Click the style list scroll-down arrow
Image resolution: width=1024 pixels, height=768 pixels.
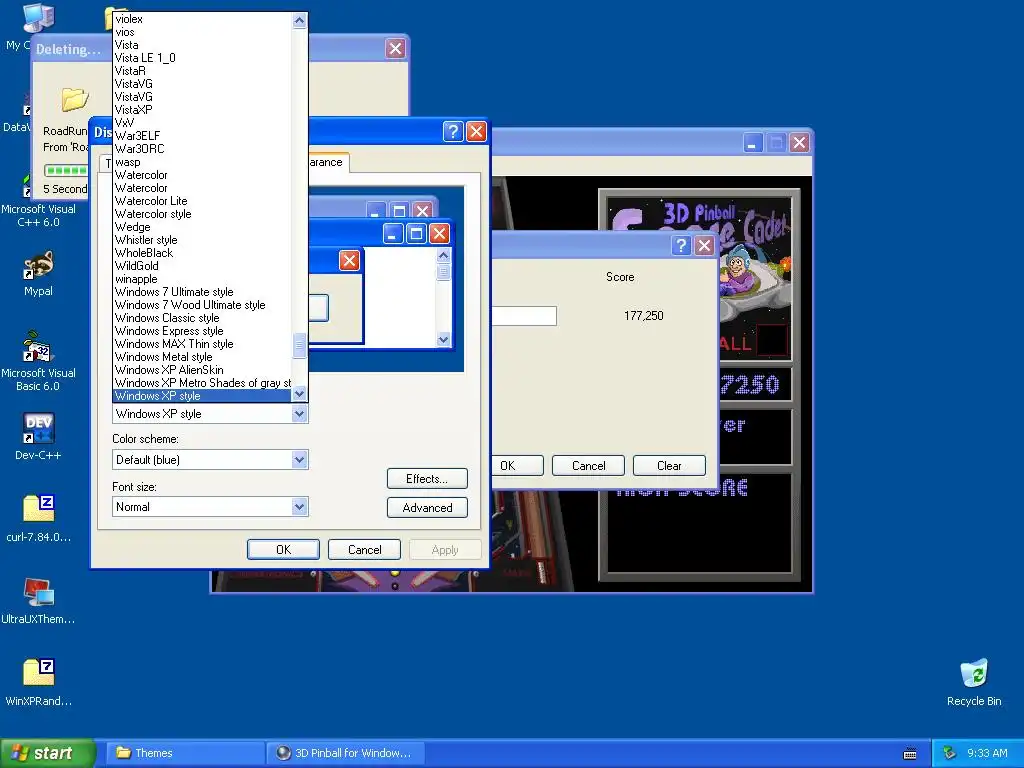click(x=299, y=394)
